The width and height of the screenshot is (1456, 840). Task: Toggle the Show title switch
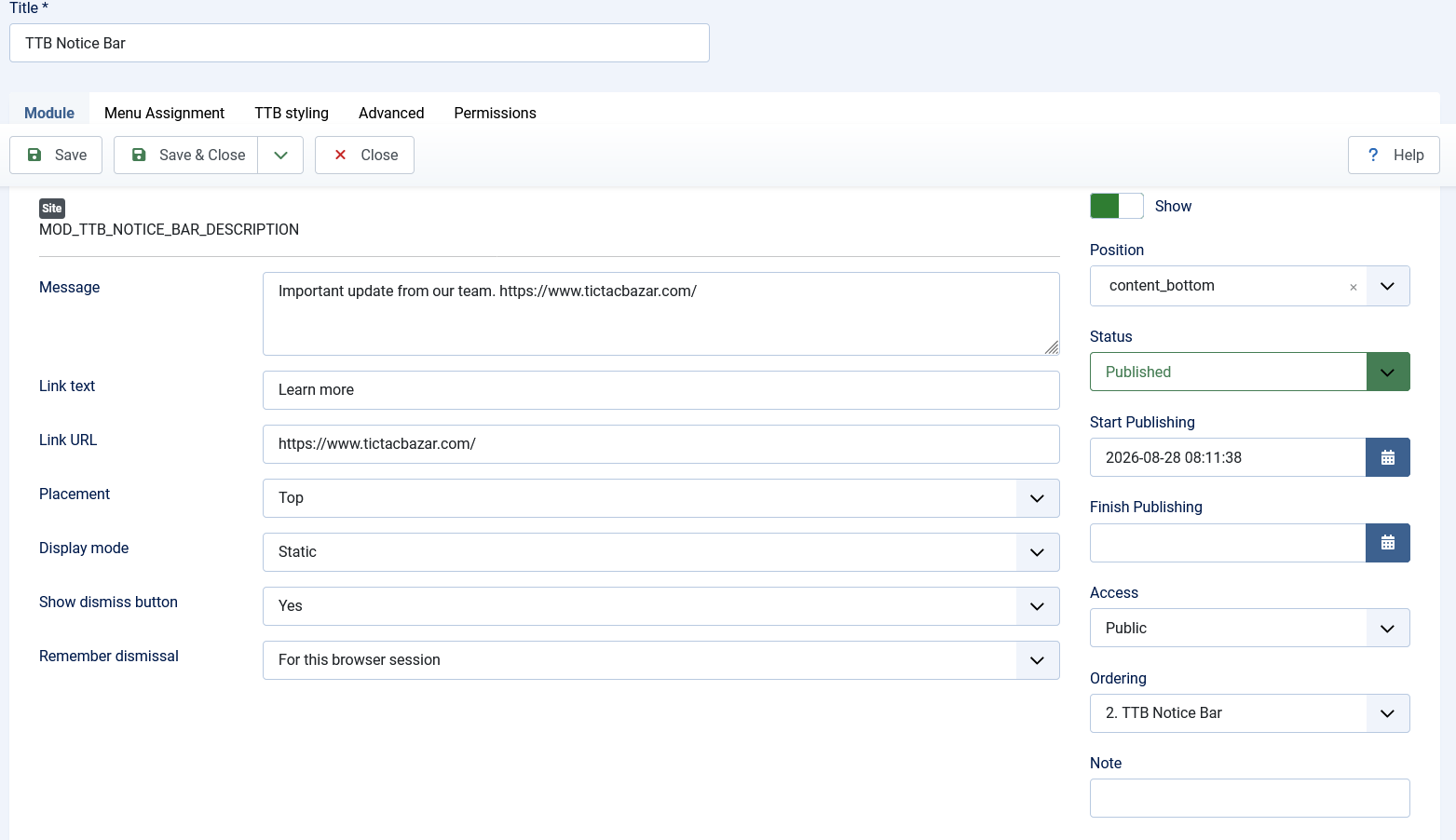tap(1116, 206)
